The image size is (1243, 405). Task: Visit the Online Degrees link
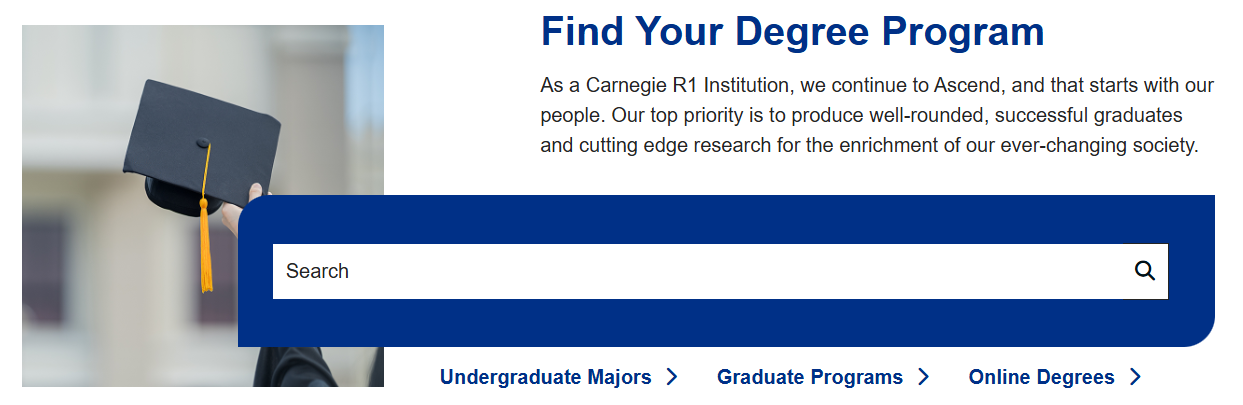[x=1041, y=377]
